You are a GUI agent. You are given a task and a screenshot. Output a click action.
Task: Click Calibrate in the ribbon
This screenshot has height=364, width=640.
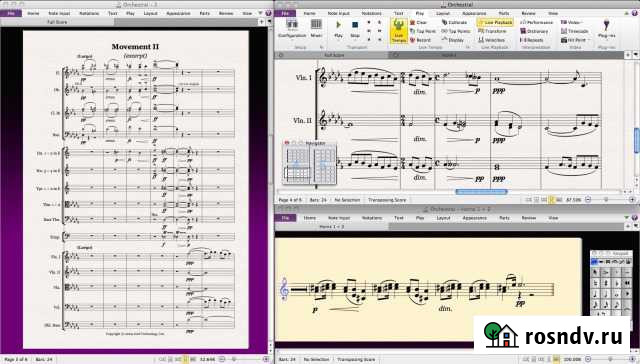454,22
